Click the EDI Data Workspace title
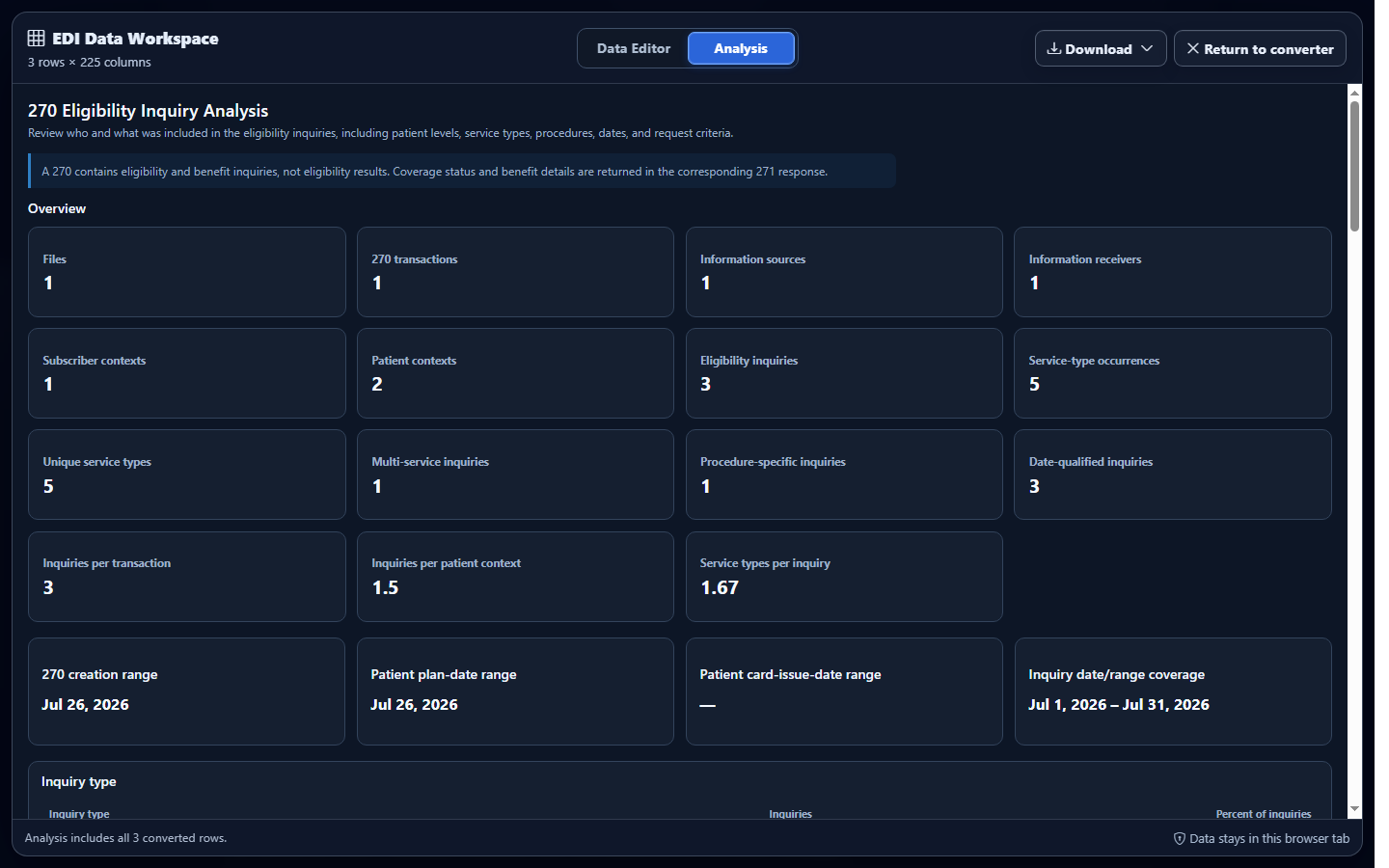 tap(135, 39)
